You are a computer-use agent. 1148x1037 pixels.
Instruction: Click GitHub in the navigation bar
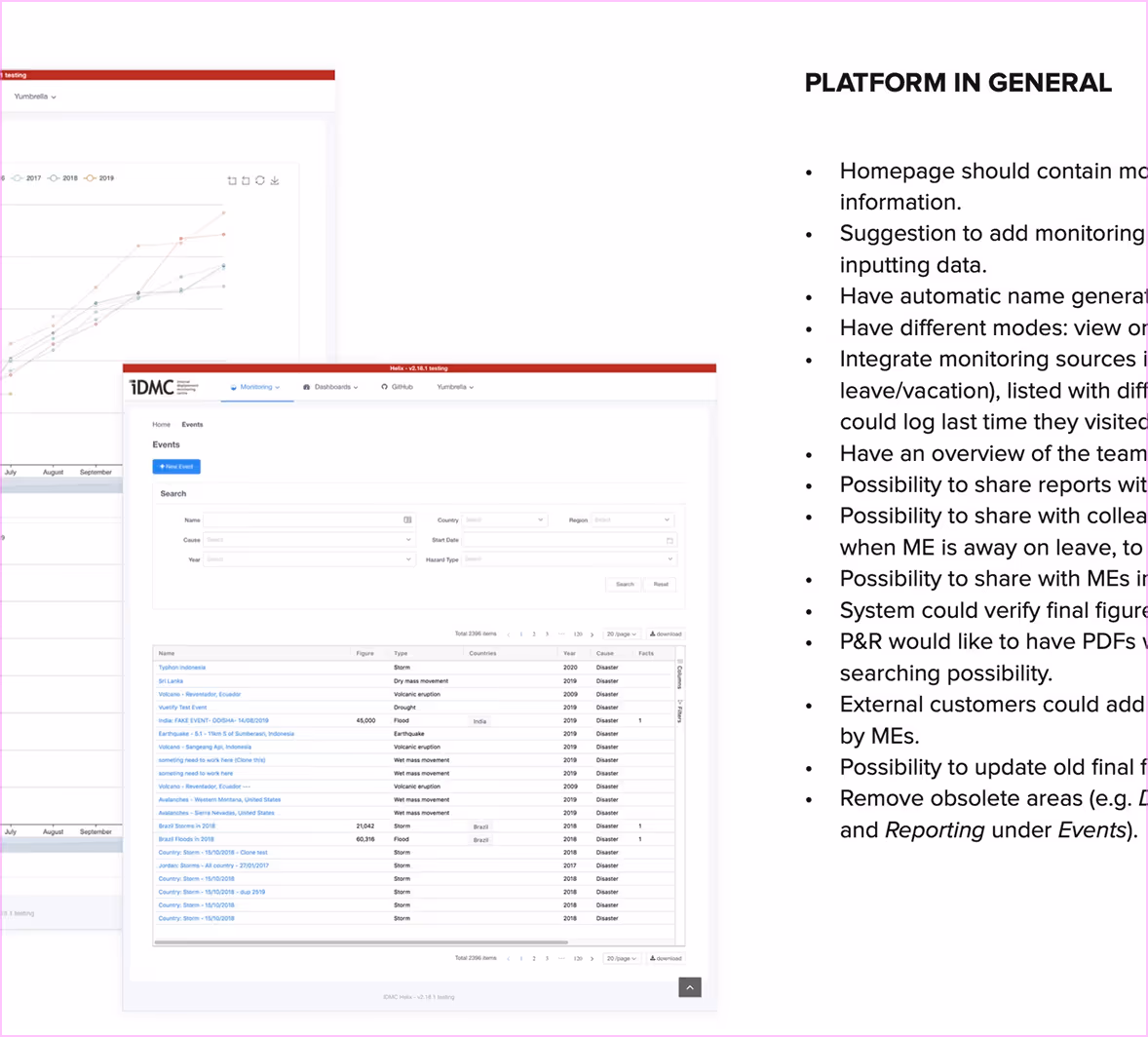[398, 387]
